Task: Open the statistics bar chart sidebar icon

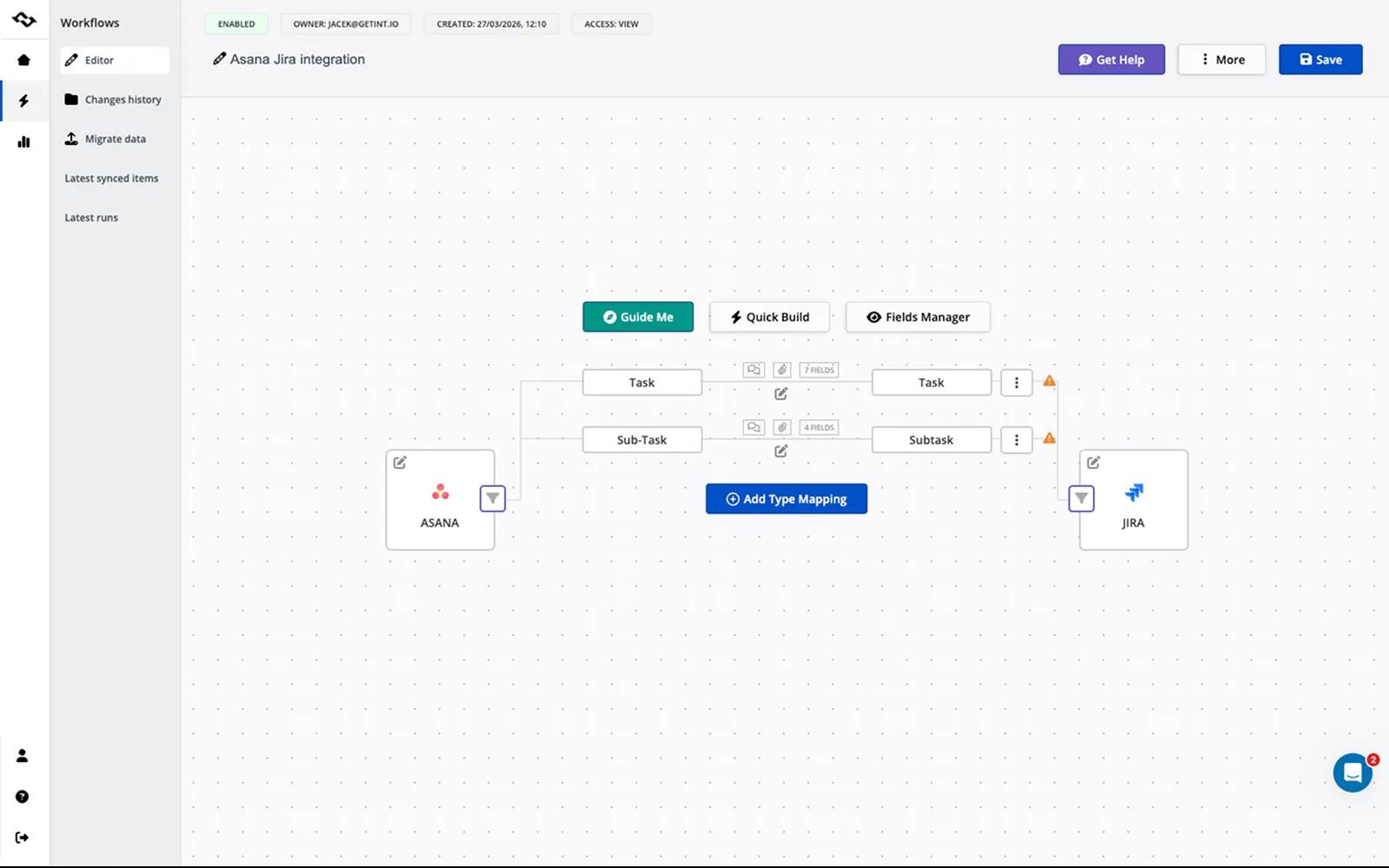Action: (x=23, y=141)
